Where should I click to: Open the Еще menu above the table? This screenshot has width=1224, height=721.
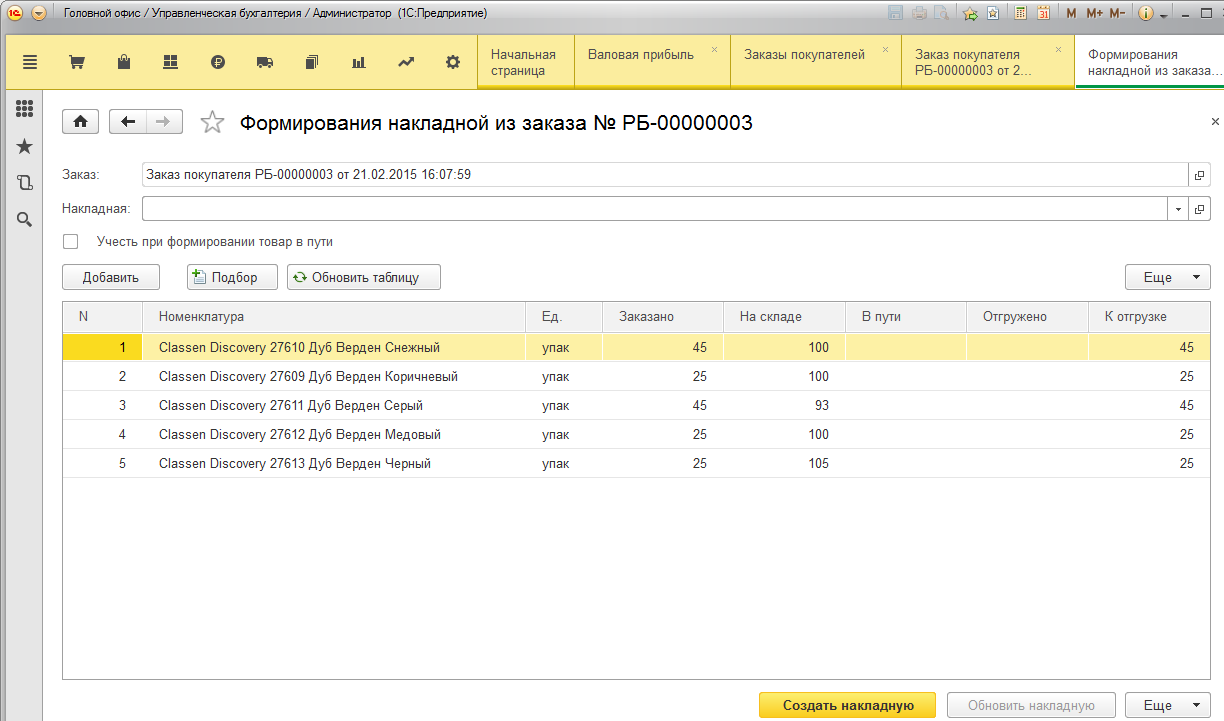pyautogui.click(x=1168, y=277)
